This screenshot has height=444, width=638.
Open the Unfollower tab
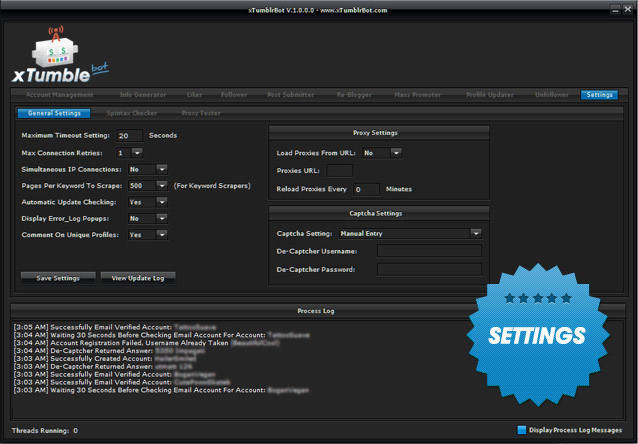[552, 95]
